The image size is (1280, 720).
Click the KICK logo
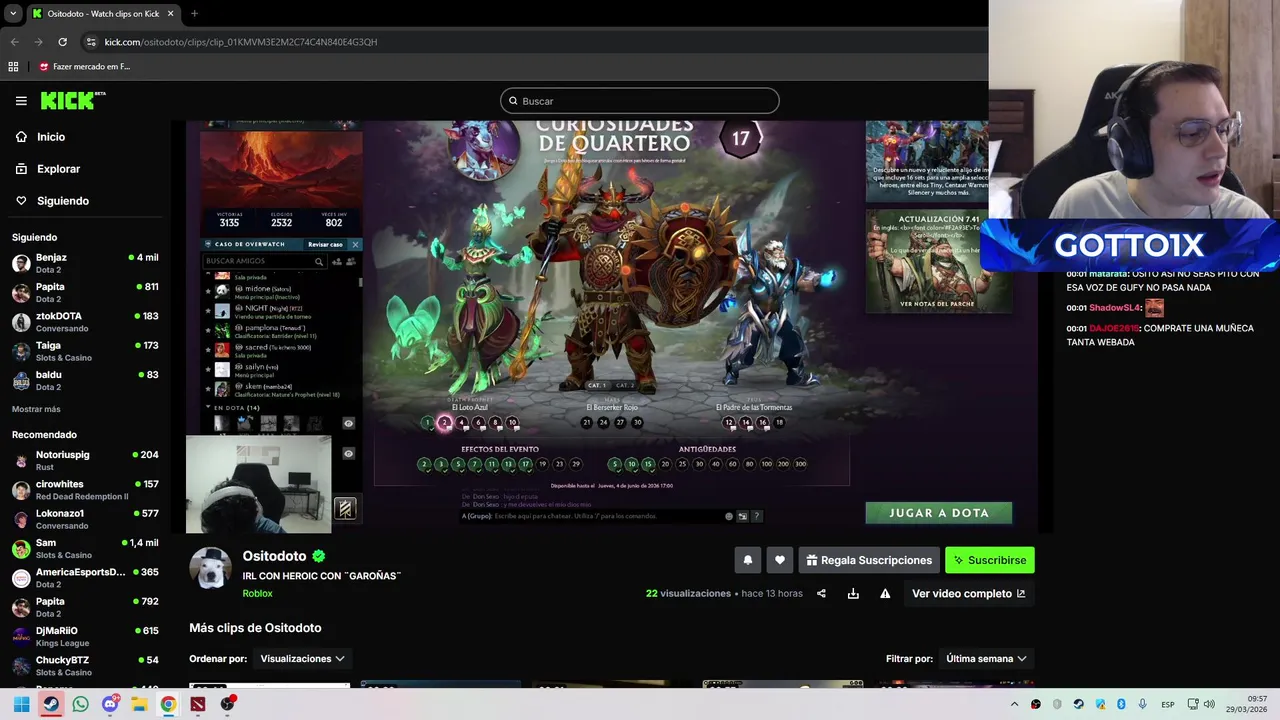(73, 100)
